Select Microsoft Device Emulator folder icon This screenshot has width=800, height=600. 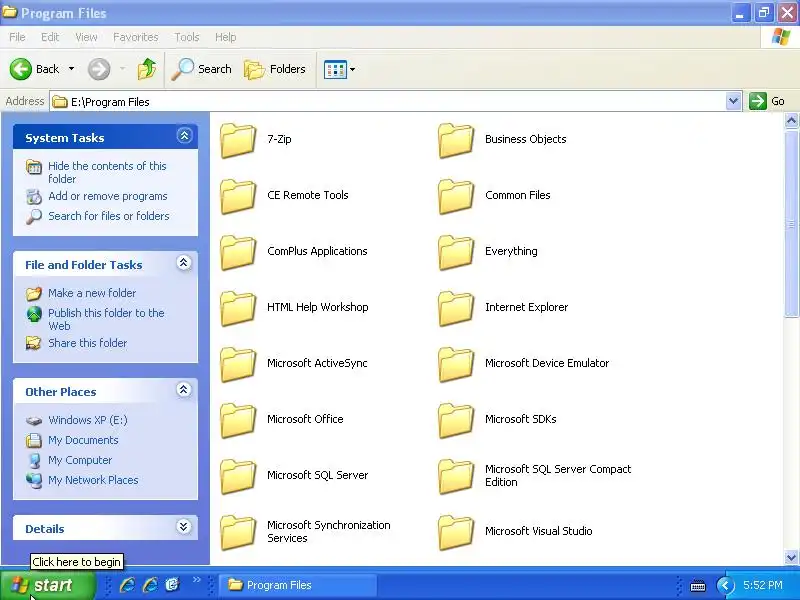456,364
